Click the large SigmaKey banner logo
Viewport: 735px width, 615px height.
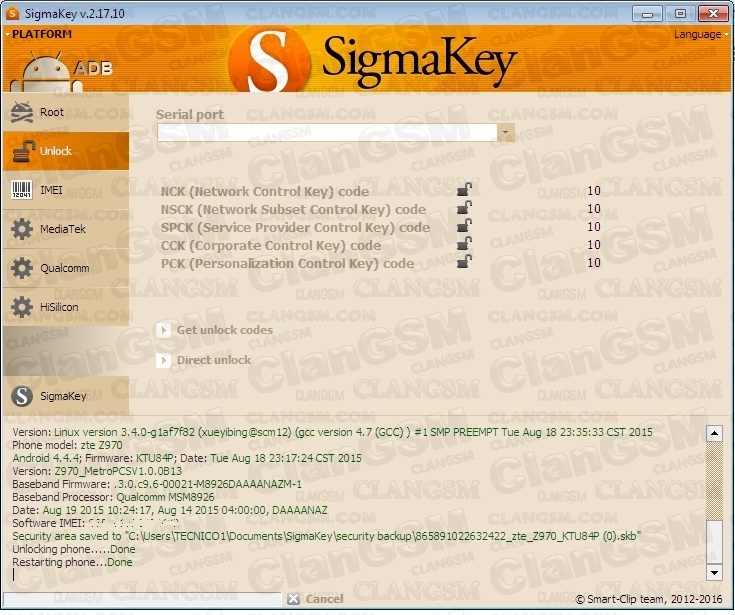tap(373, 60)
